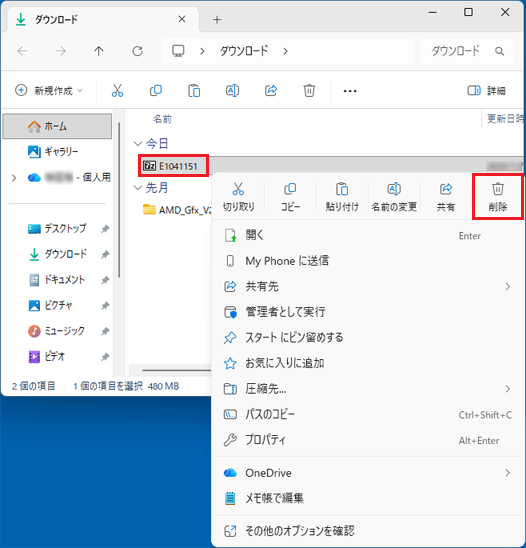Go up one folder level
526x548 pixels.
click(x=99, y=51)
